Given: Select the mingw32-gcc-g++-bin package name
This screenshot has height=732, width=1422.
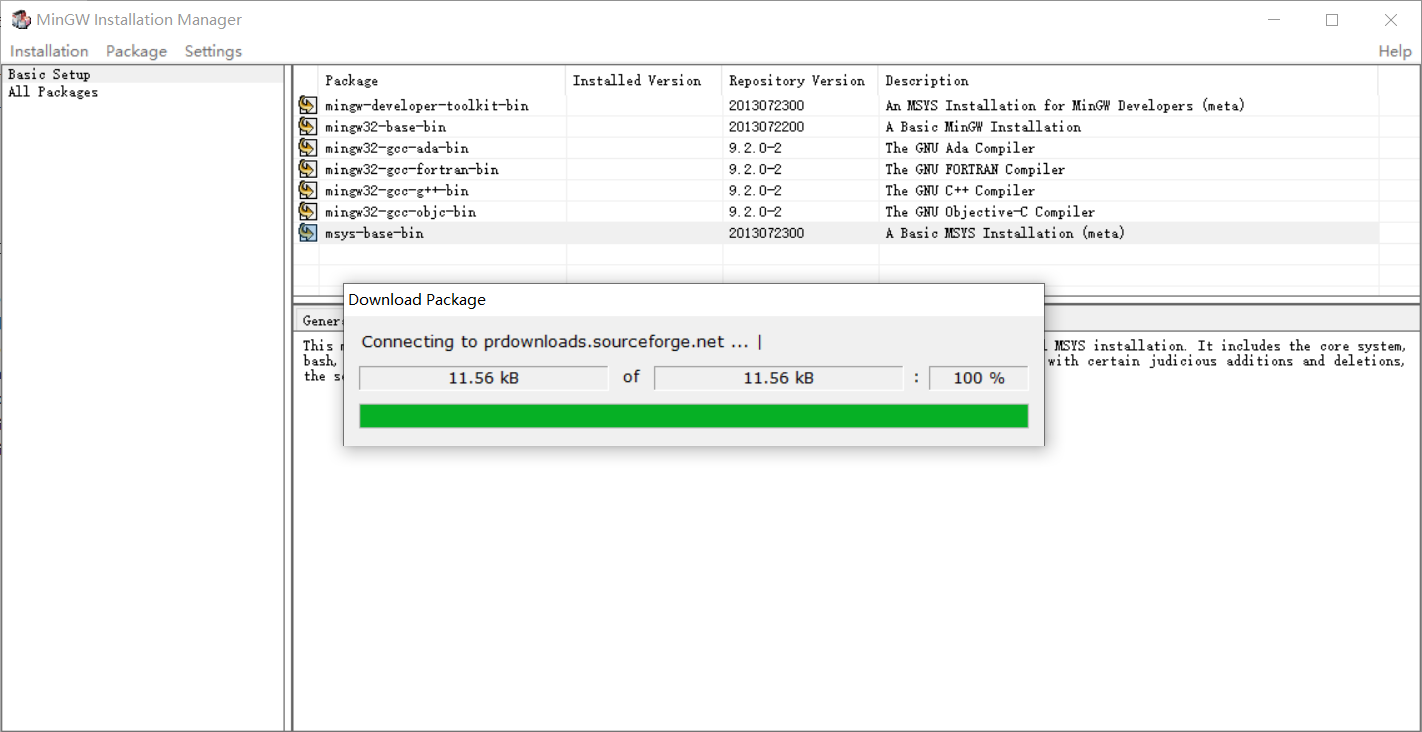Looking at the screenshot, I should pos(397,190).
